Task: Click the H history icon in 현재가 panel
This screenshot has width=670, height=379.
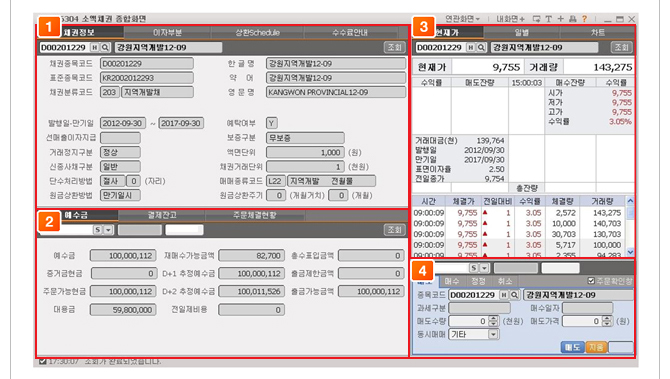Action: pyautogui.click(x=470, y=47)
